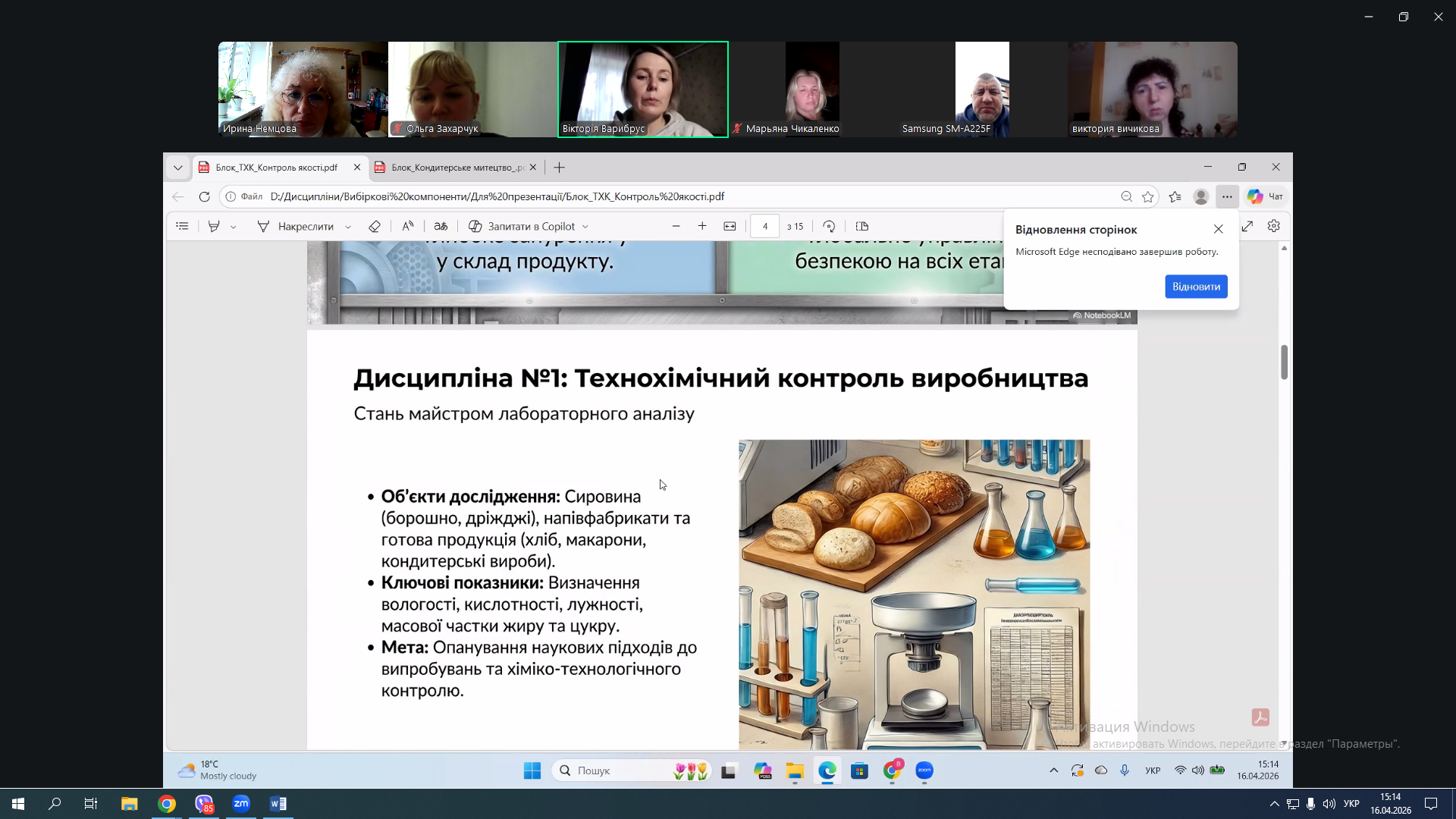Click the read aloud icon

click(408, 226)
